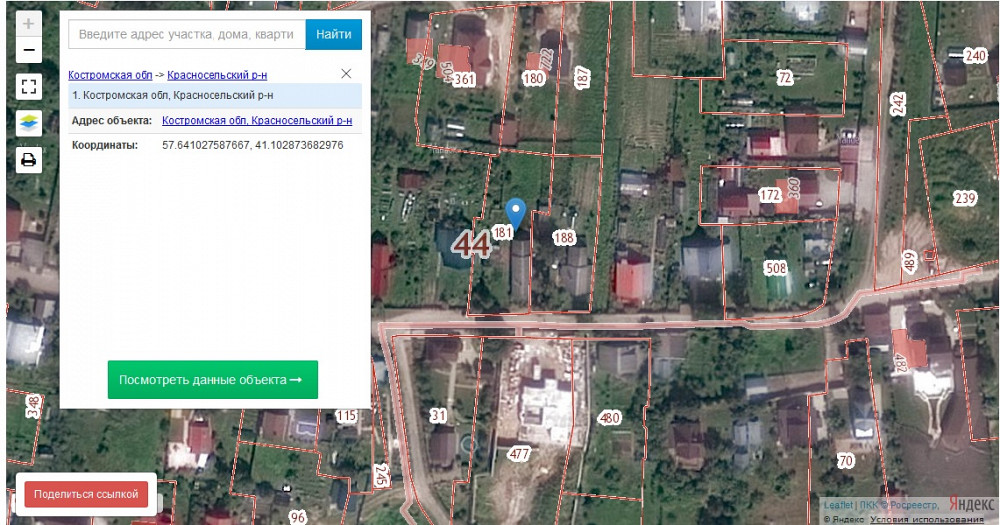Close the search results panel

click(x=346, y=74)
